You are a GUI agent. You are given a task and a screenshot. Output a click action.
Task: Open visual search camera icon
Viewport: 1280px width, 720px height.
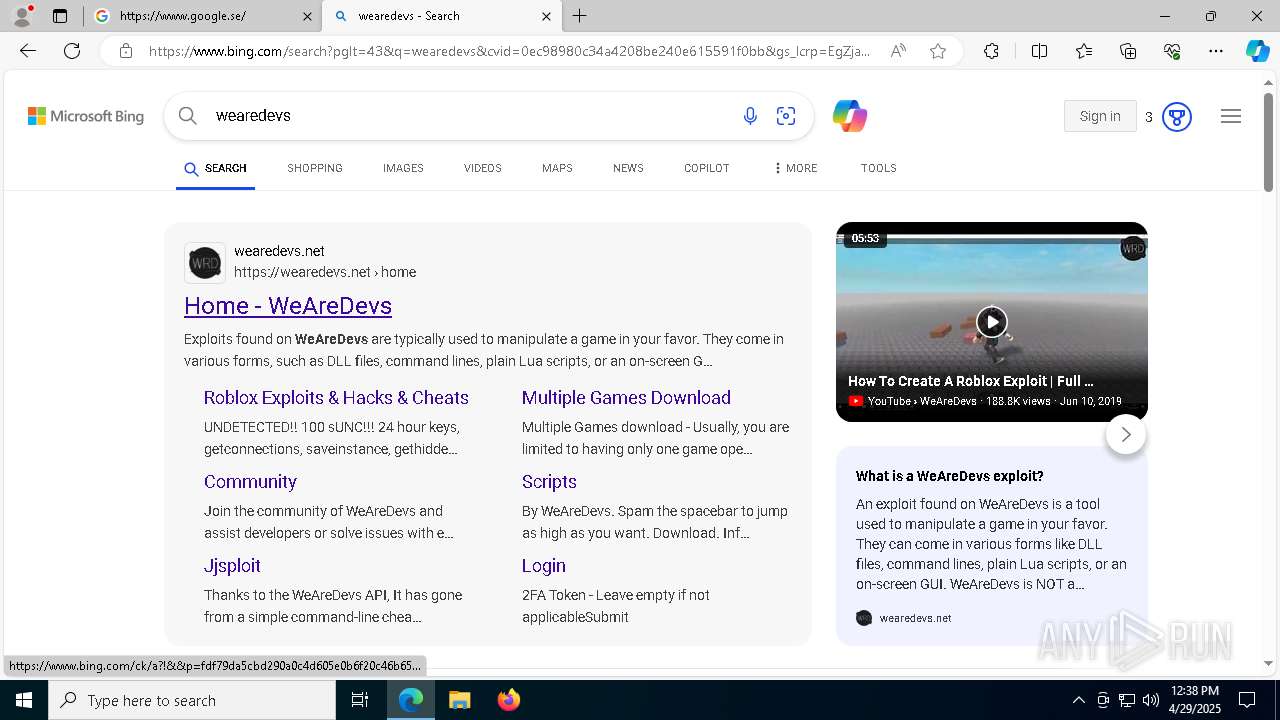786,116
